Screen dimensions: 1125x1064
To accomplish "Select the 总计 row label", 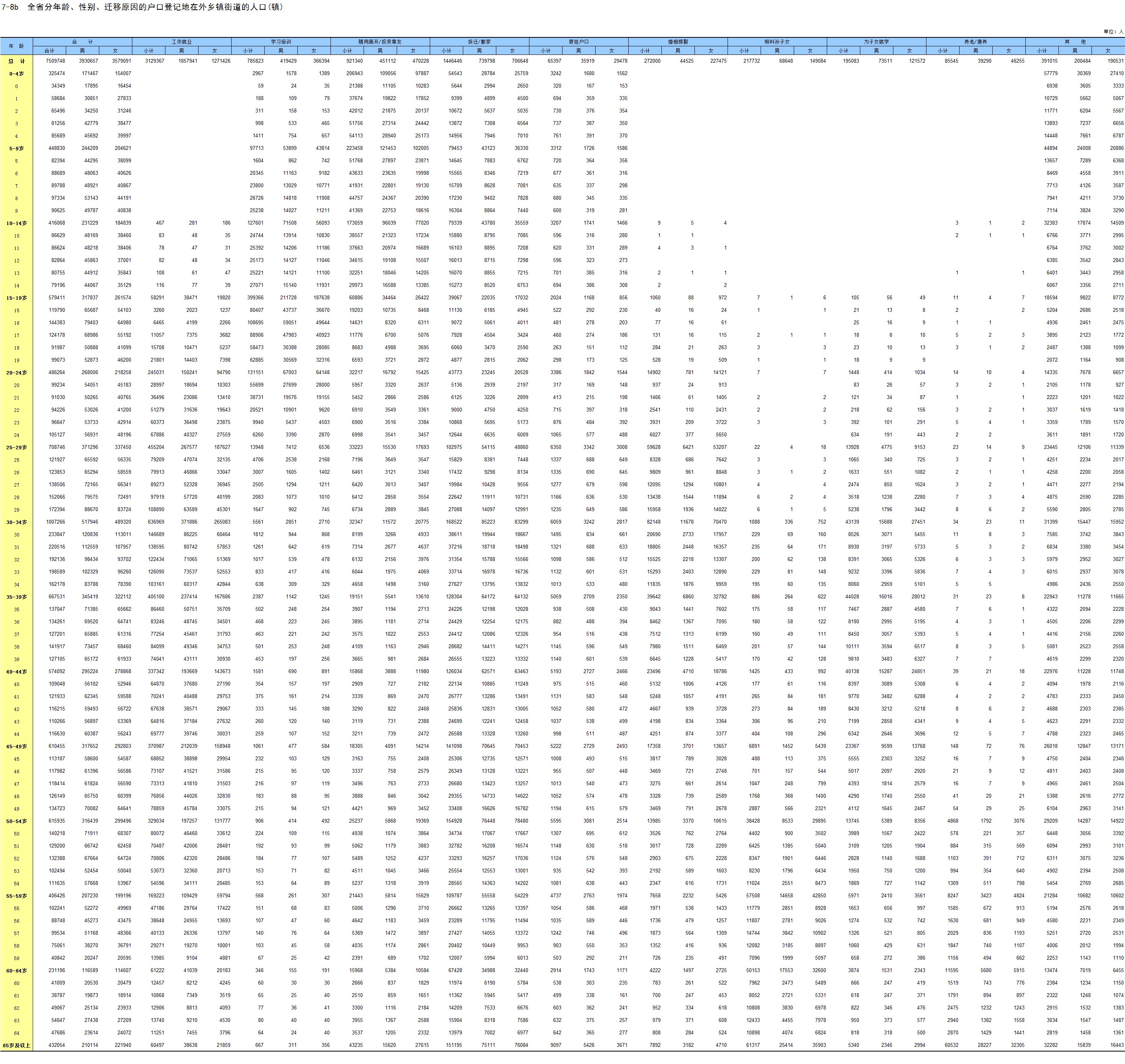I will point(16,61).
